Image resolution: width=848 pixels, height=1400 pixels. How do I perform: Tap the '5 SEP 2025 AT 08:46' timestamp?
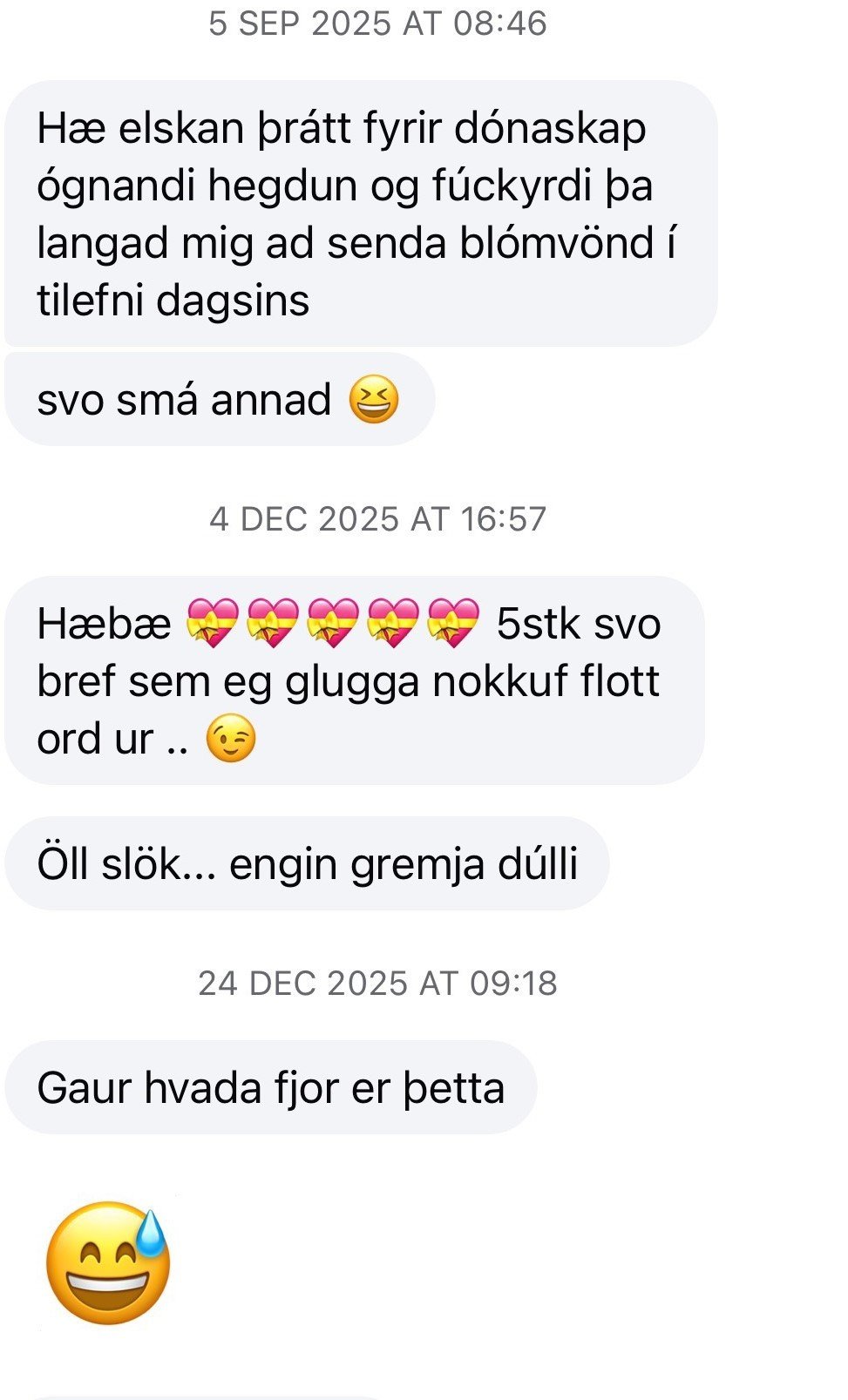tap(377, 24)
